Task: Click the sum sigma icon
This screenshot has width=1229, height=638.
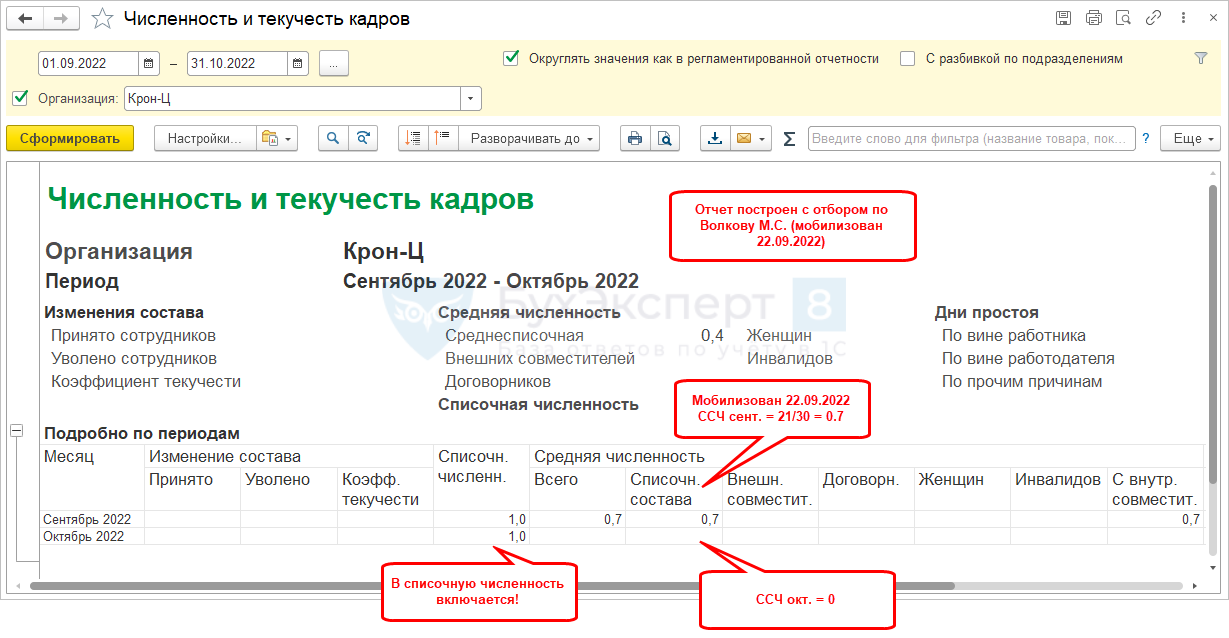Action: 789,139
